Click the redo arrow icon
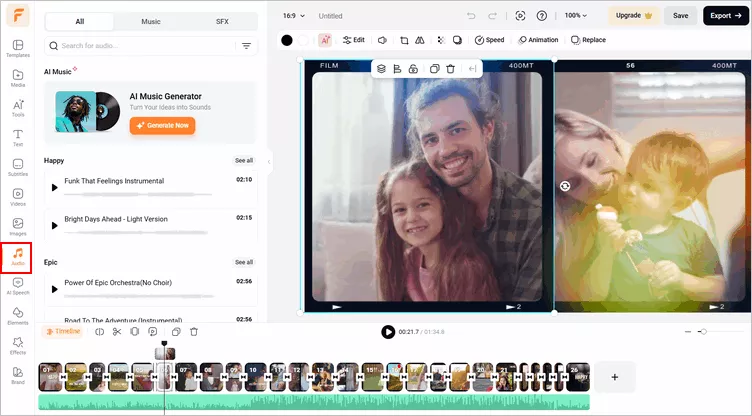The image size is (752, 416). tap(492, 16)
